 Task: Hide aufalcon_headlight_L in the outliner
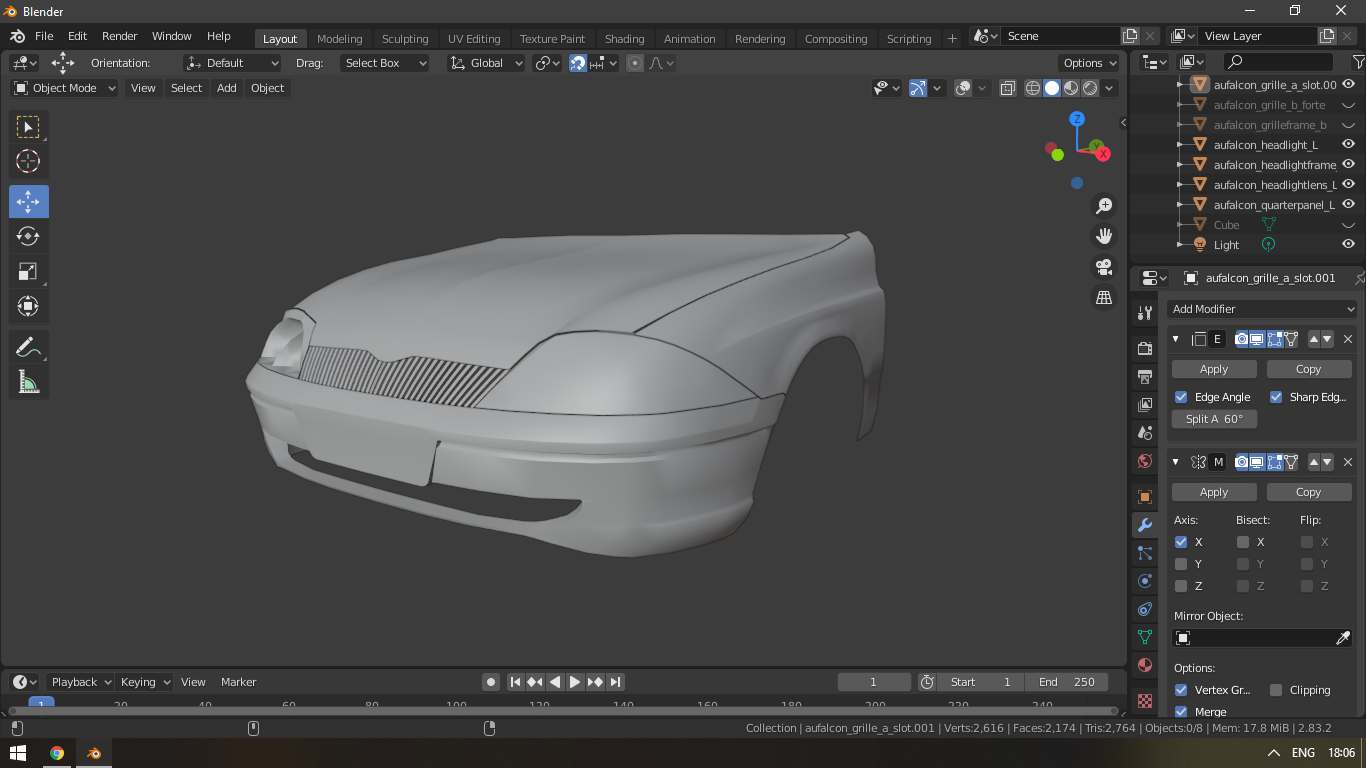coord(1348,145)
